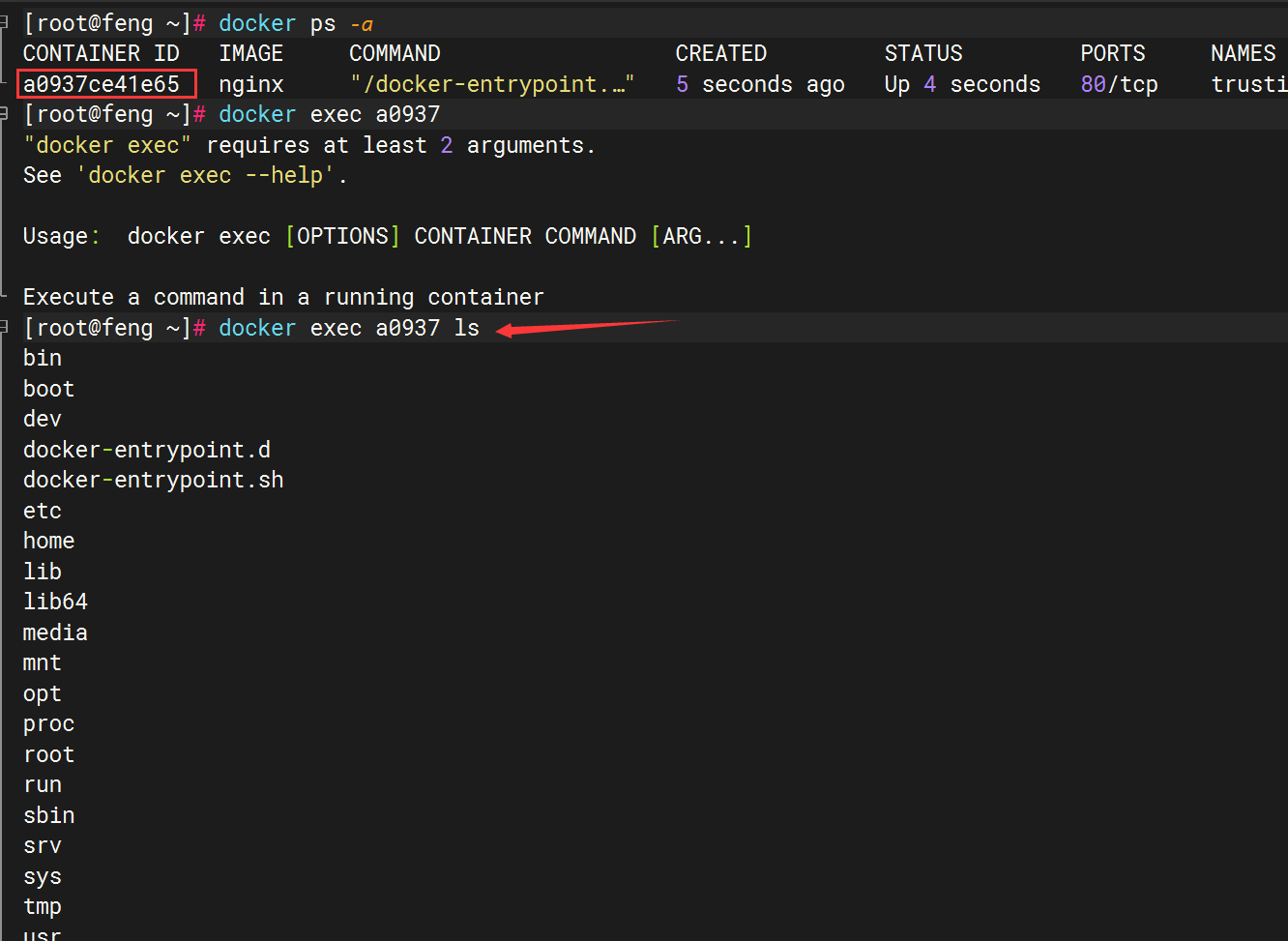The width and height of the screenshot is (1288, 941).
Task: Click the 'home' directory entry
Action: click(48, 541)
